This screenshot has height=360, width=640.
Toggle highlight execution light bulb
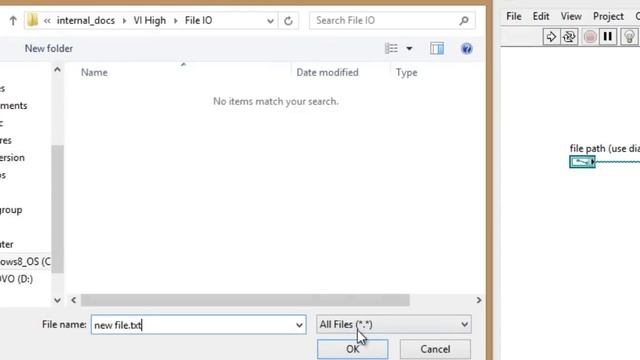629,37
